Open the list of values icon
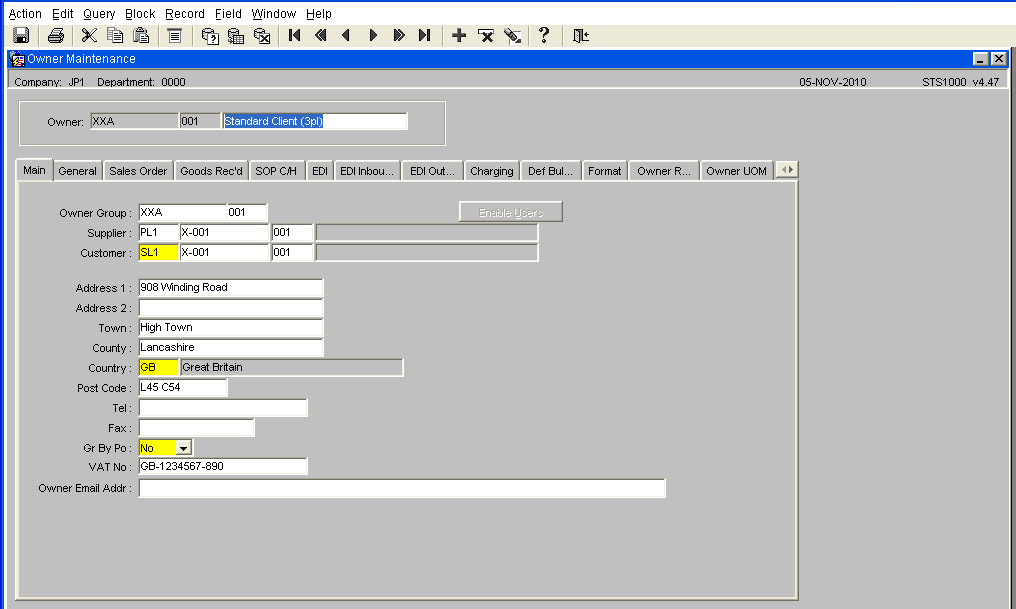This screenshot has width=1016, height=609. (174, 36)
